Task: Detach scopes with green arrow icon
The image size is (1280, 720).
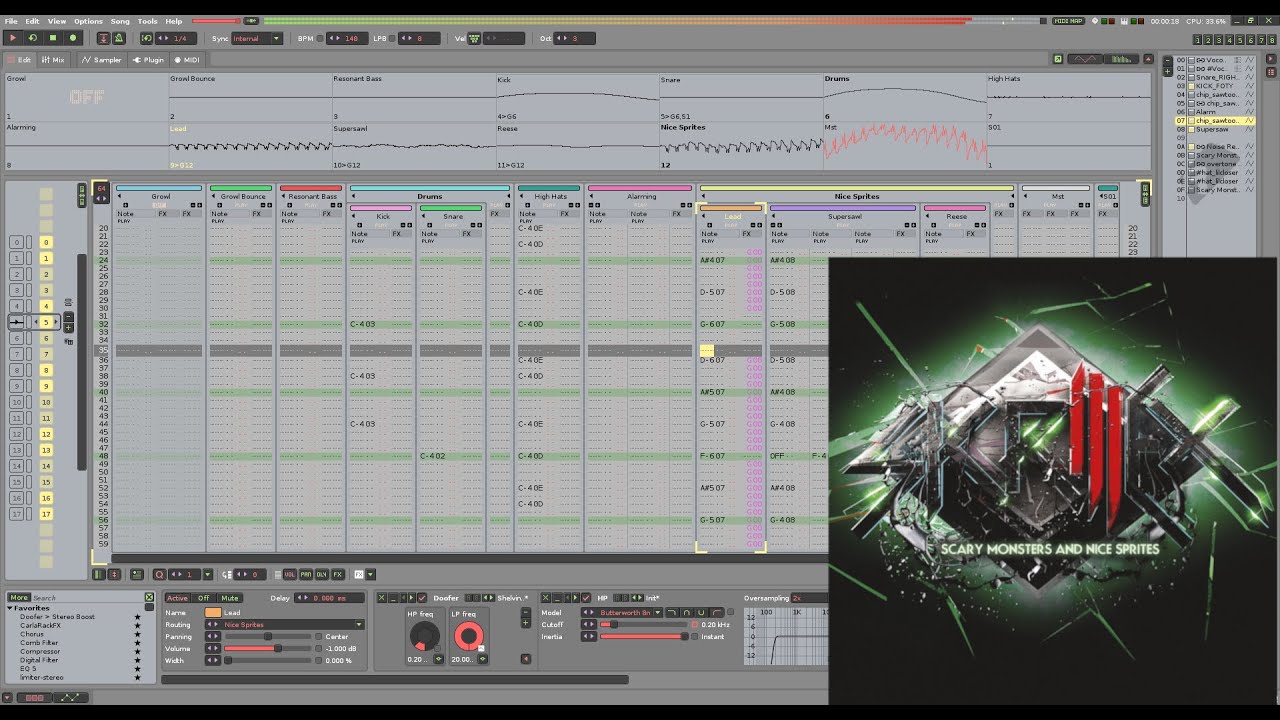Action: pos(1058,60)
